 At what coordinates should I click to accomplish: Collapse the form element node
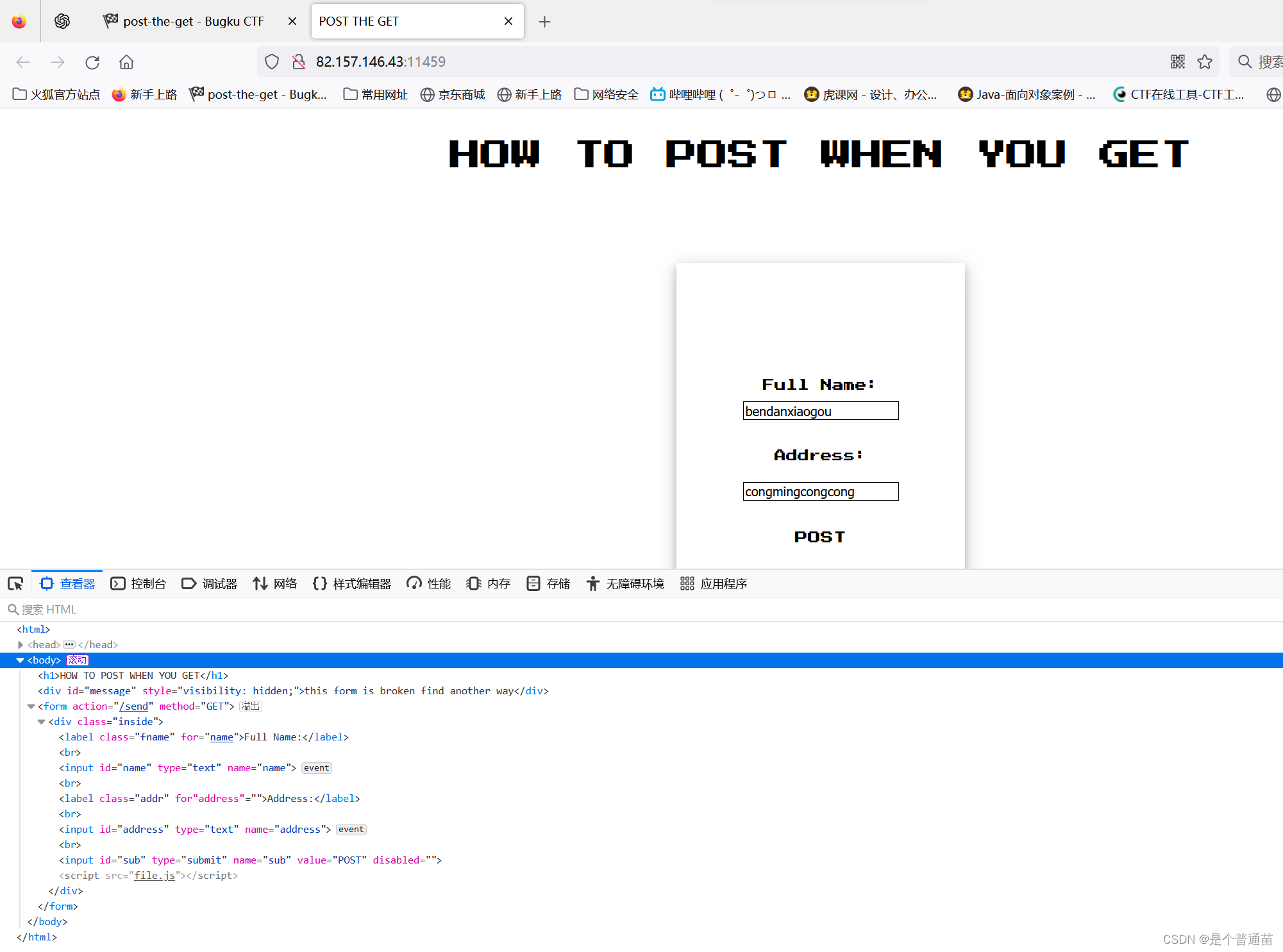(x=31, y=706)
